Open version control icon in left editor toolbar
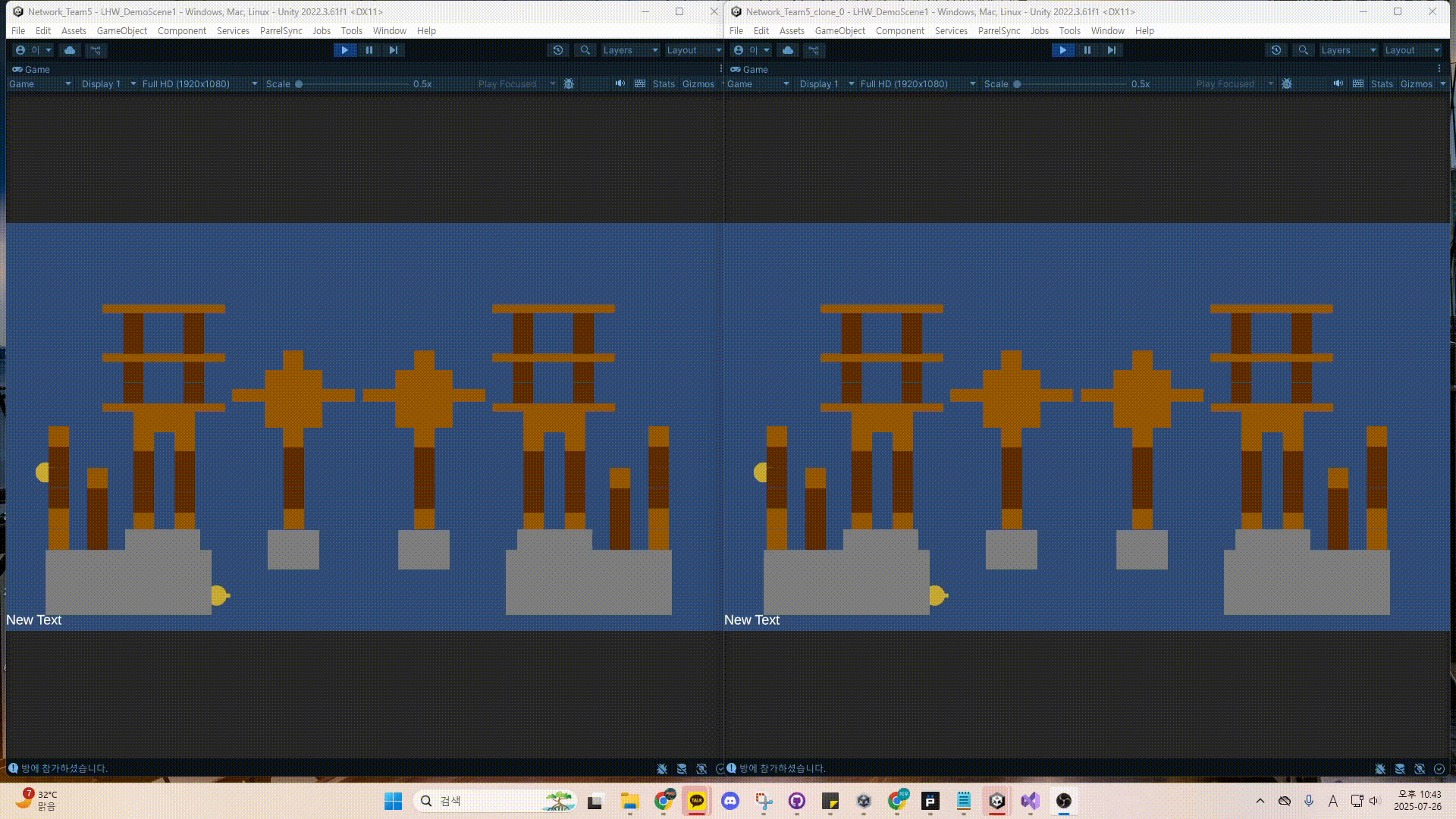Screen dimensions: 1456x819 click(96, 50)
